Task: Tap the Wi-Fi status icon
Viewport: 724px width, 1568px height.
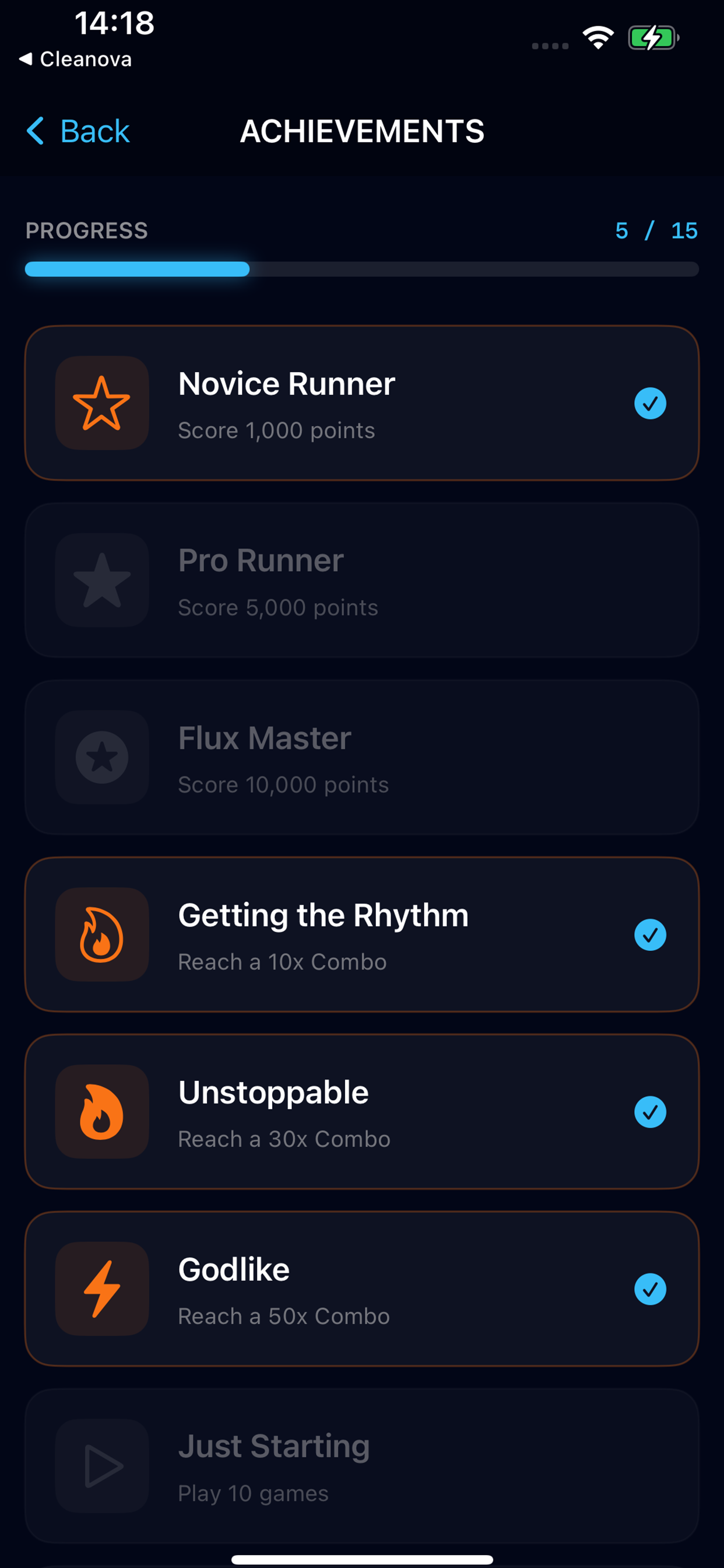Action: click(598, 38)
